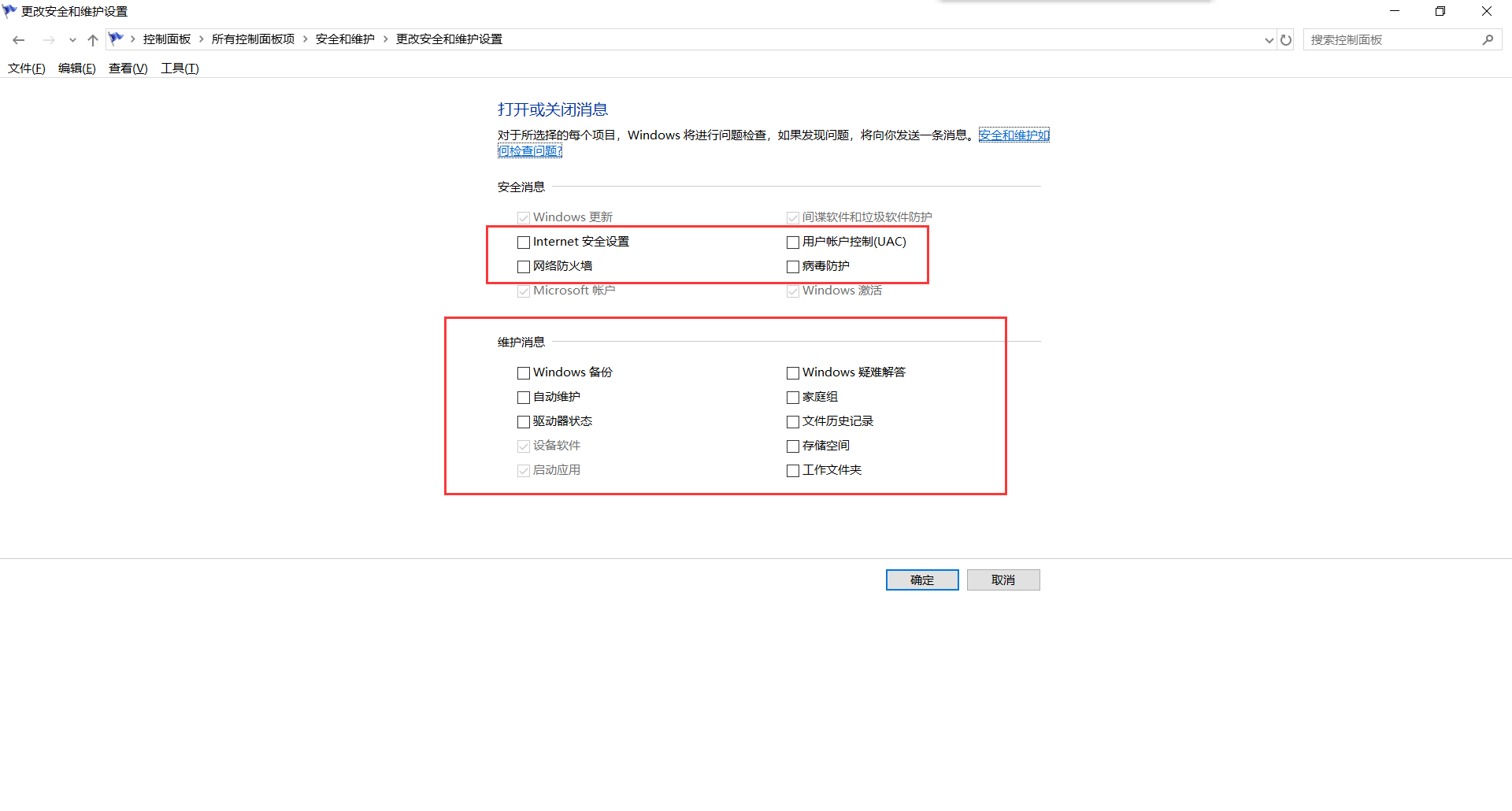Click the Refresh icon beside address bar
Screen dimensions: 1512x811
[1286, 39]
